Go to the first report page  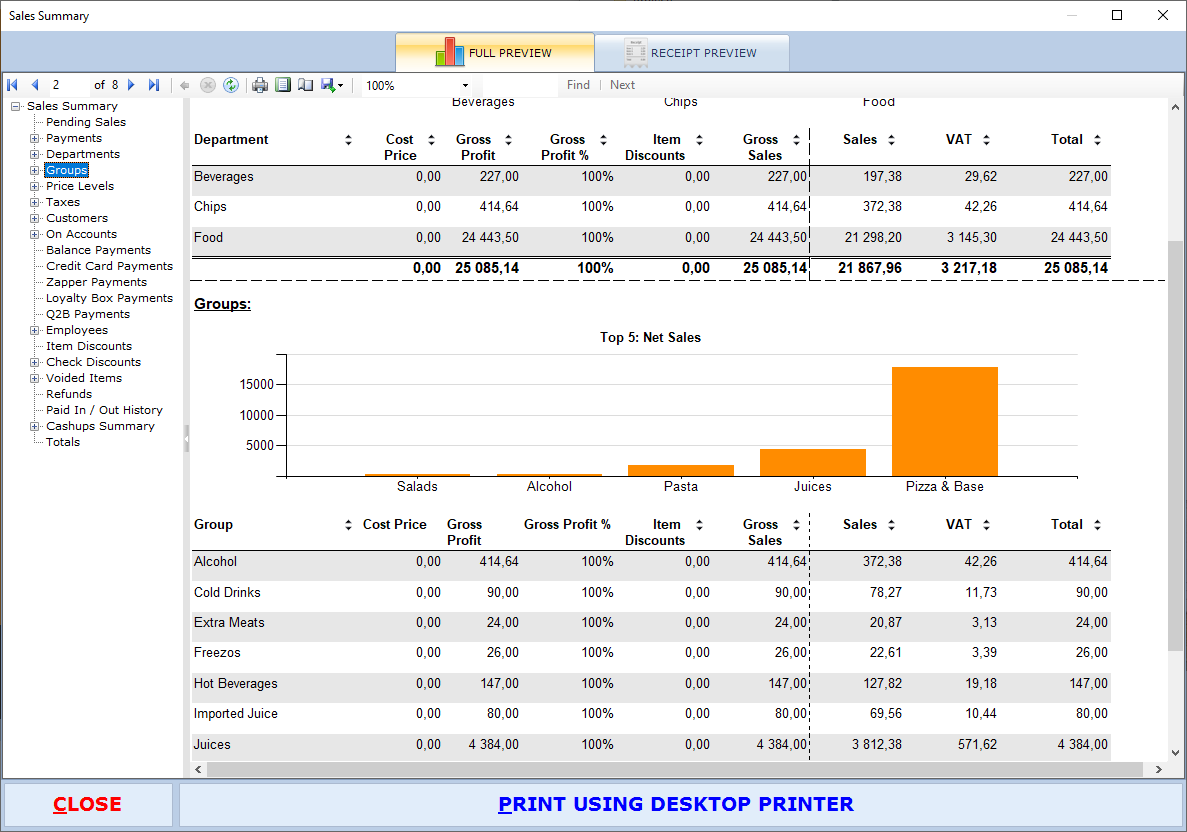point(13,86)
